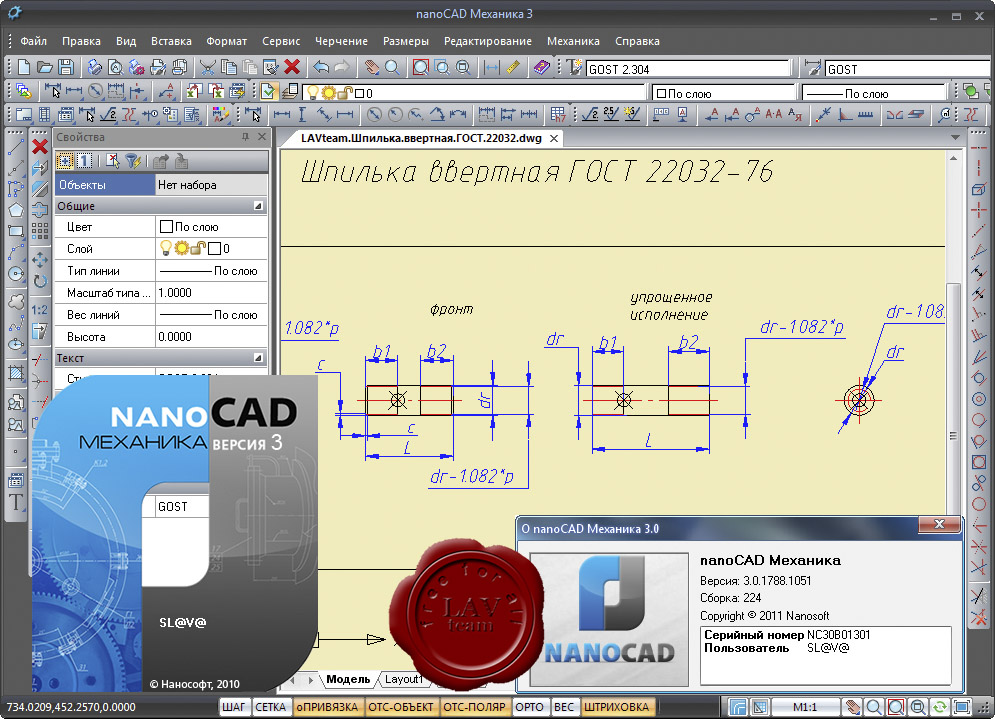Click the drawing vertical scrollbar up arrow
The height and width of the screenshot is (719, 995).
(953, 158)
